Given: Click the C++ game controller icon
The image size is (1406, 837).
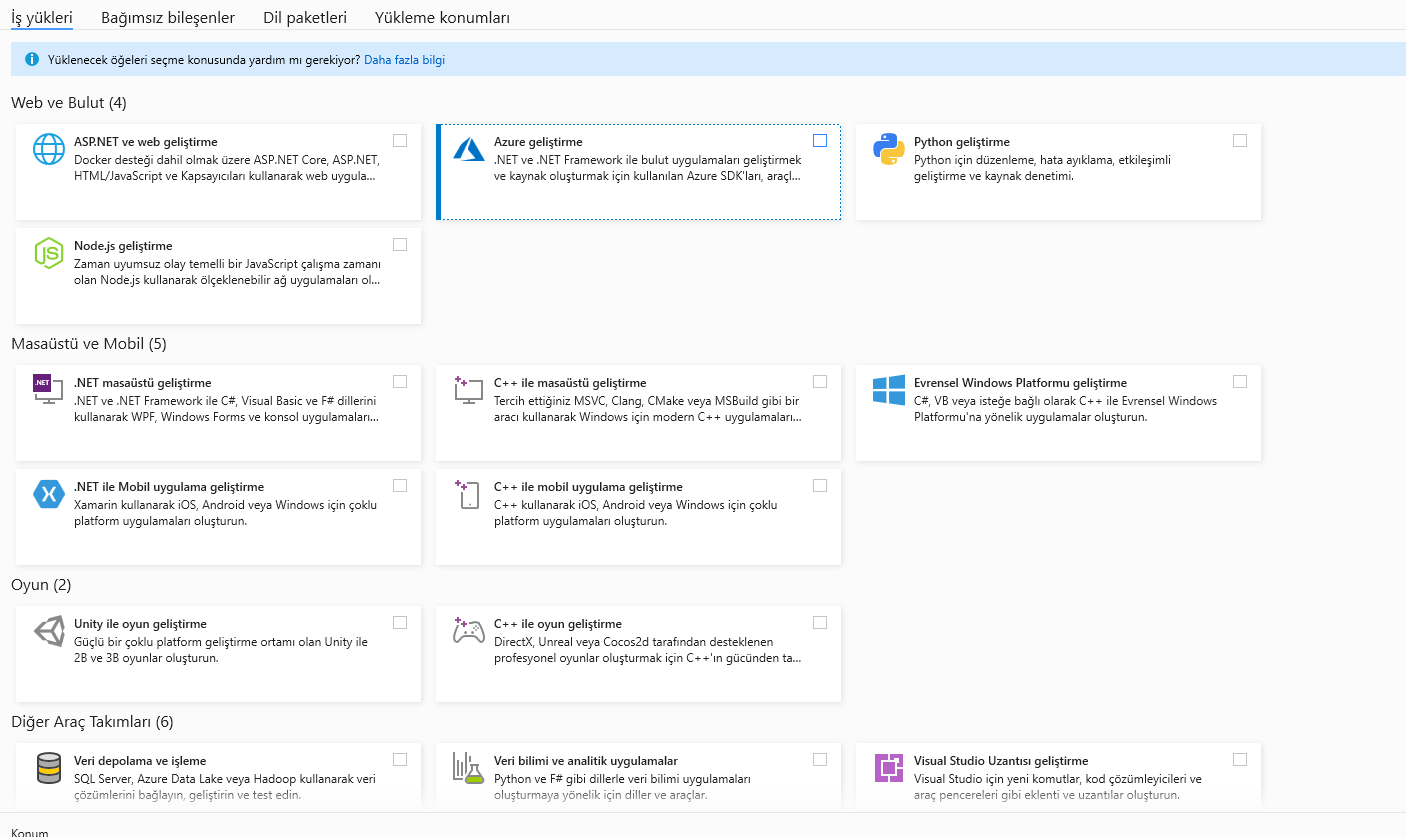Looking at the screenshot, I should 469,631.
